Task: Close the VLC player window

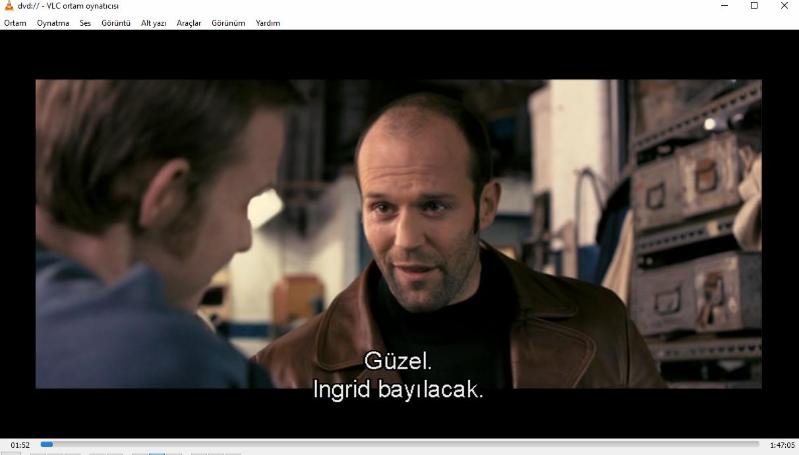Action: tap(783, 6)
